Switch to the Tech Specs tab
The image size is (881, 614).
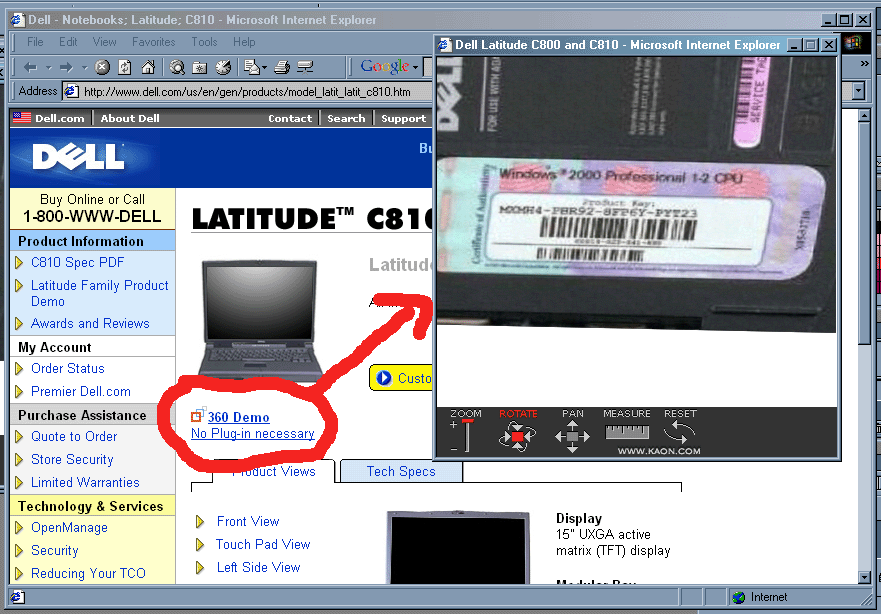pyautogui.click(x=401, y=472)
